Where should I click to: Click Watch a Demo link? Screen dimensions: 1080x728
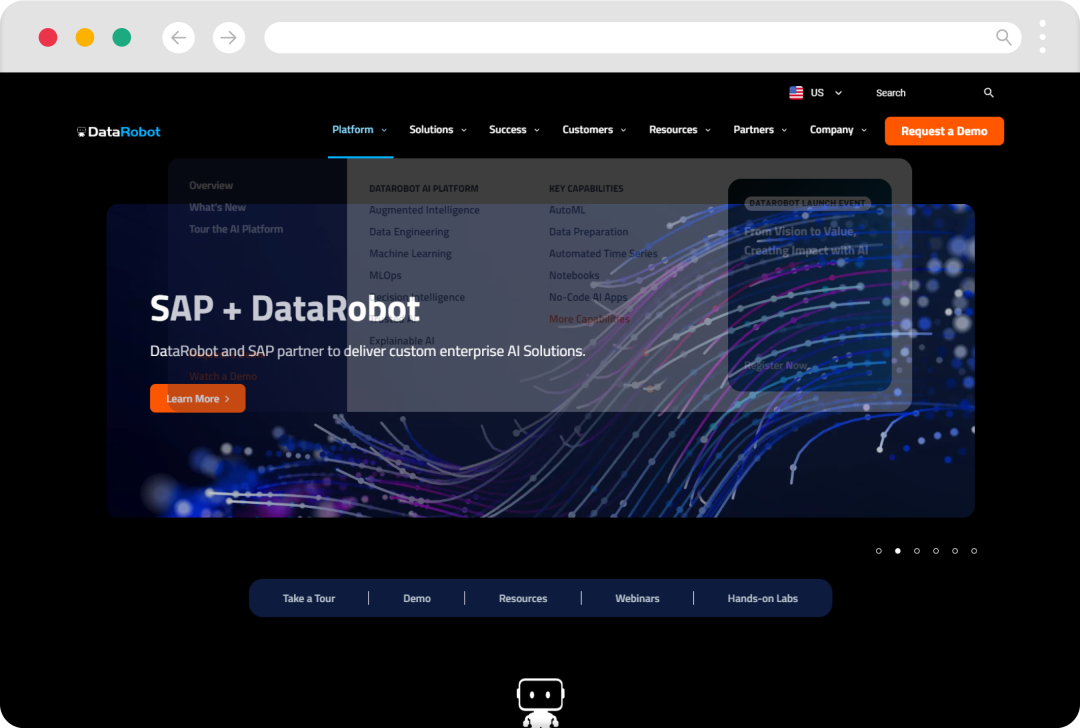(222, 376)
